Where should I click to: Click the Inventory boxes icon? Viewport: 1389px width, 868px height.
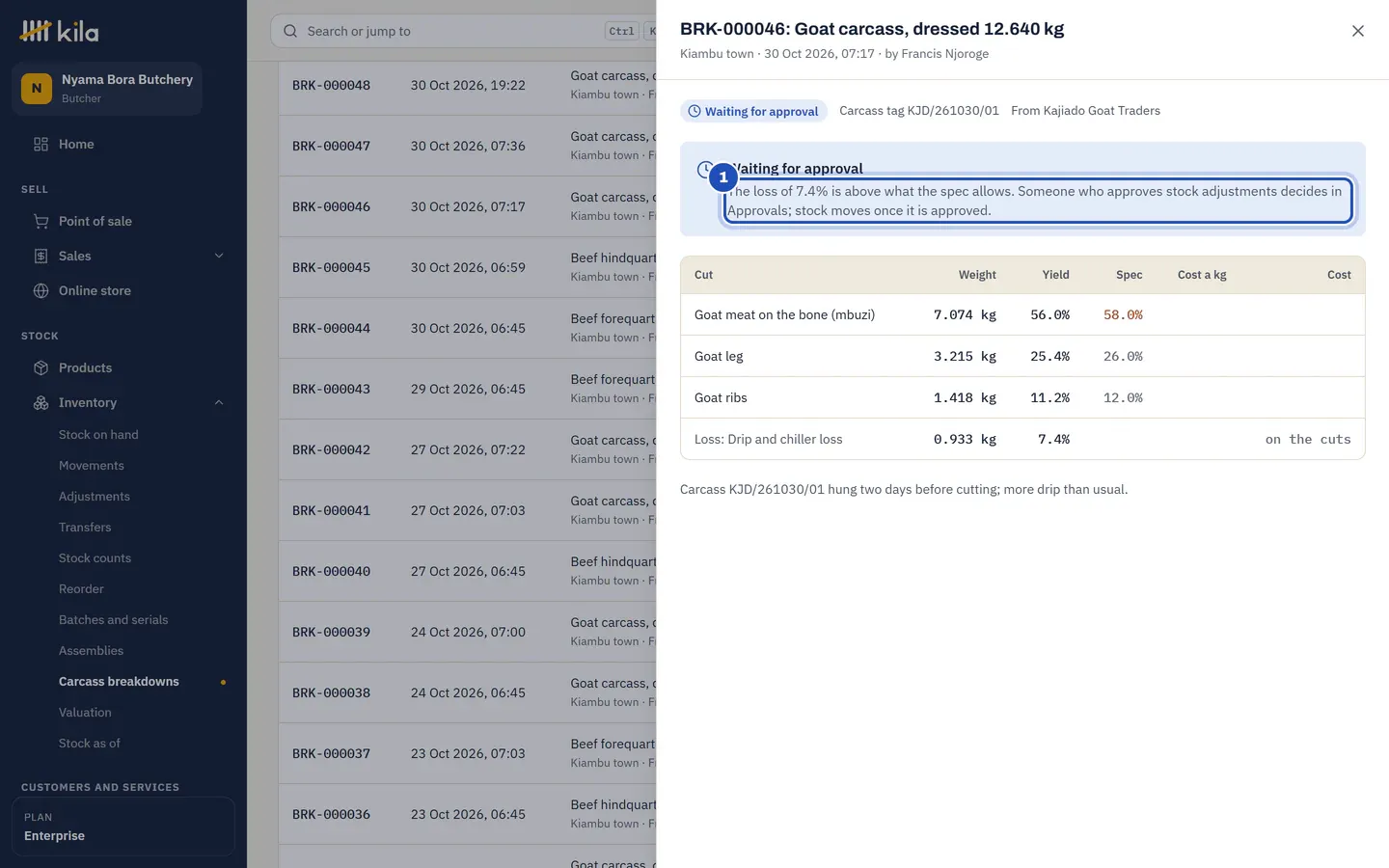pos(41,403)
